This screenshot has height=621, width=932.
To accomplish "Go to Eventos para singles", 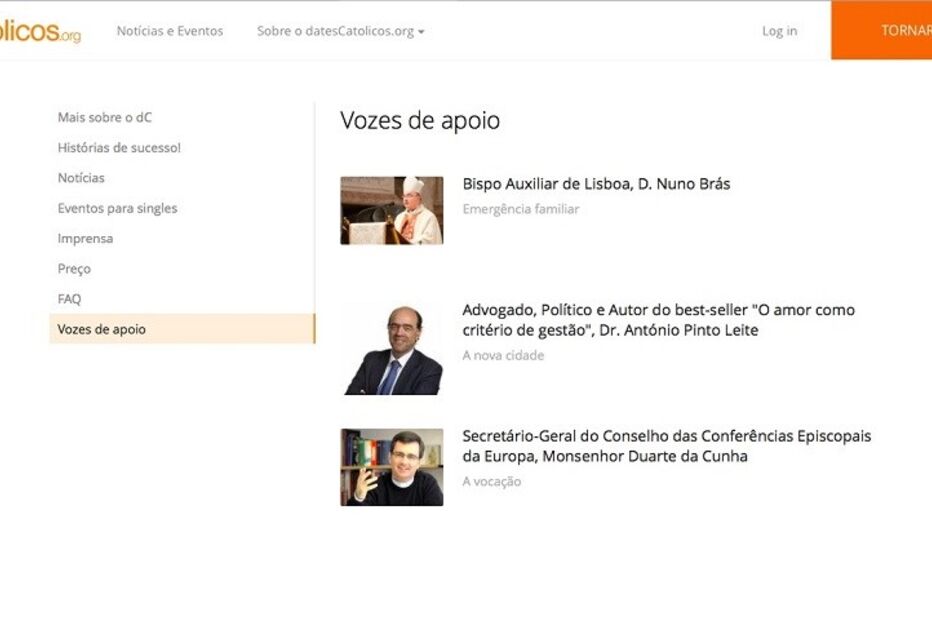I will pyautogui.click(x=118, y=208).
